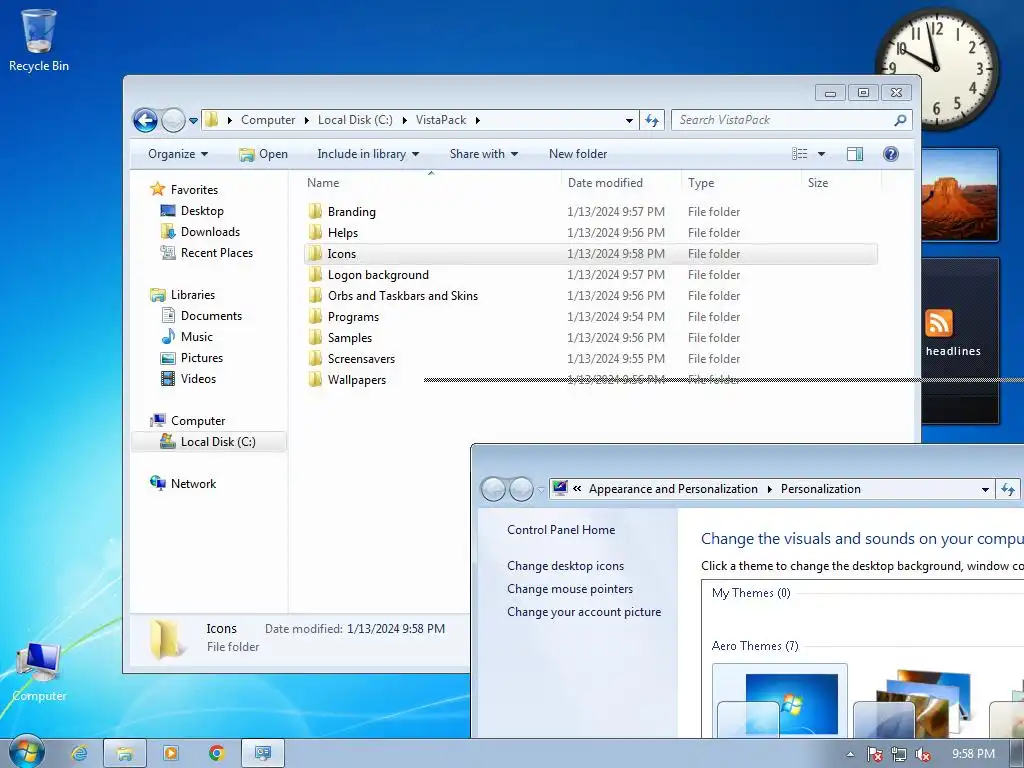Viewport: 1024px width, 768px height.
Task: Click Local Disk (C:) breadcrumb segment
Action: (x=355, y=120)
